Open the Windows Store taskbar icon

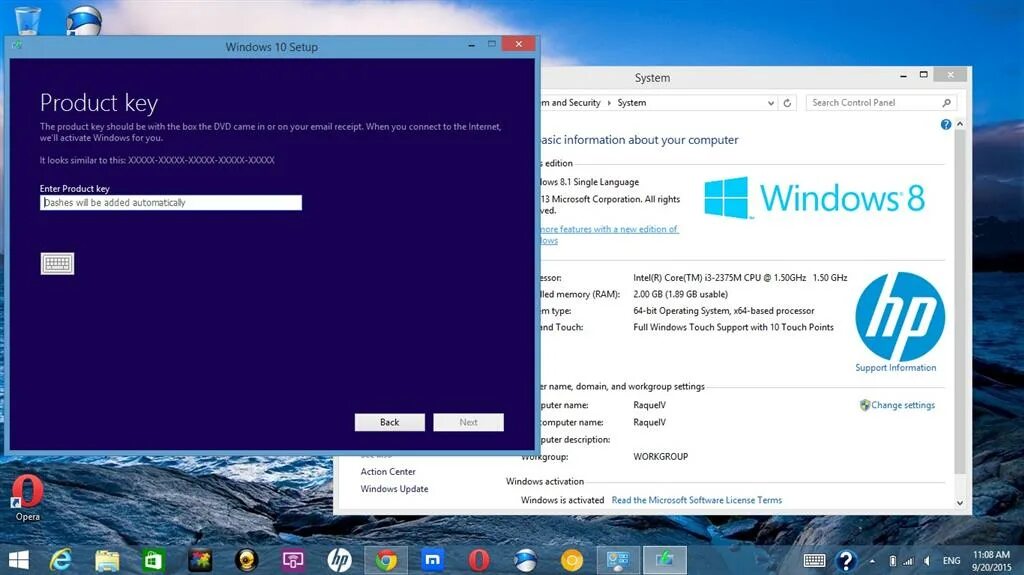click(x=153, y=561)
